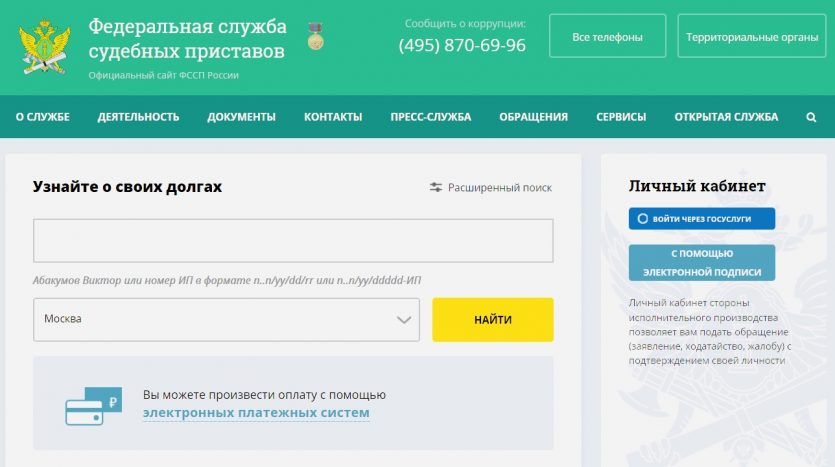Viewport: 835px width, 467px height.
Task: Expand the Москва region dropdown arrow
Action: point(404,320)
